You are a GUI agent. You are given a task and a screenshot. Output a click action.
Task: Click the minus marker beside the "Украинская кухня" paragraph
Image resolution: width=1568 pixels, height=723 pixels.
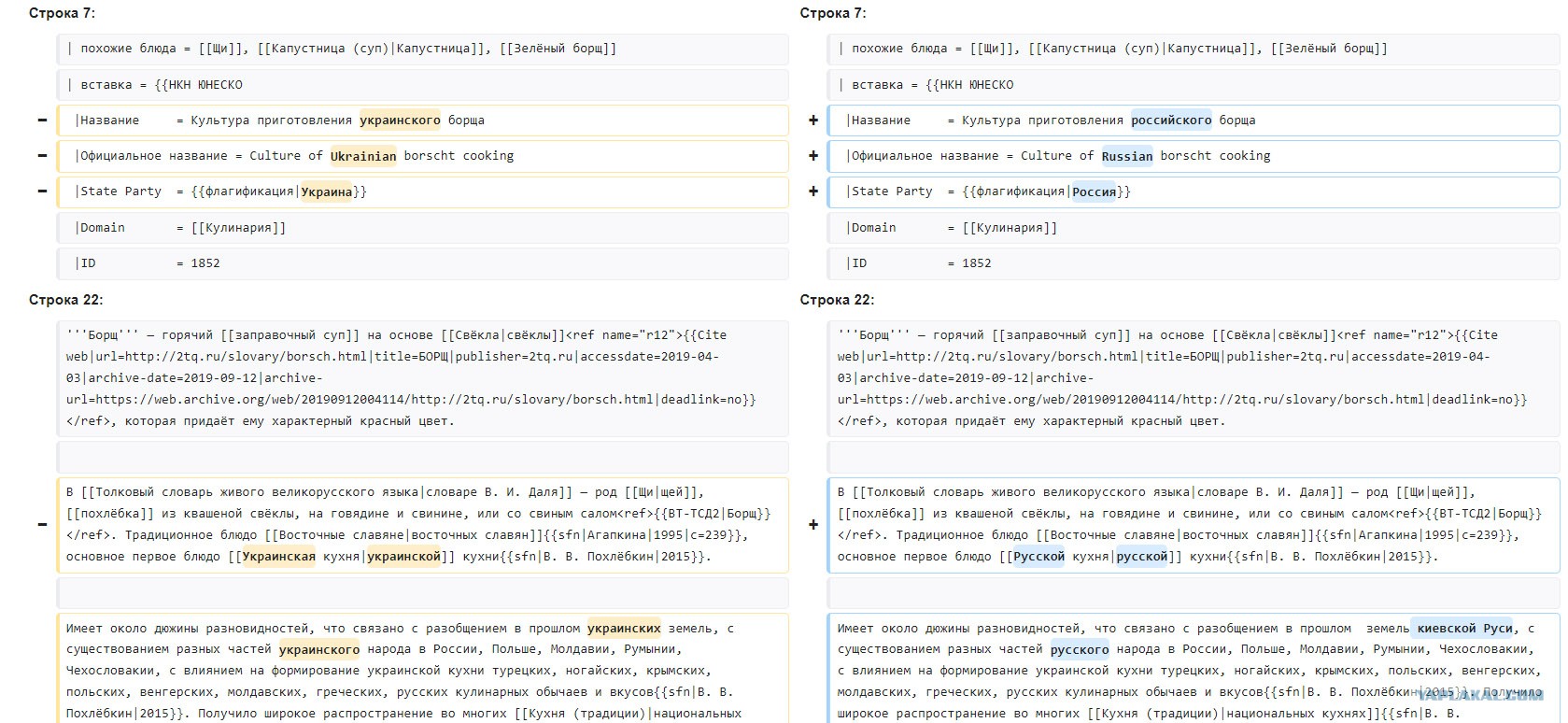pos(42,525)
